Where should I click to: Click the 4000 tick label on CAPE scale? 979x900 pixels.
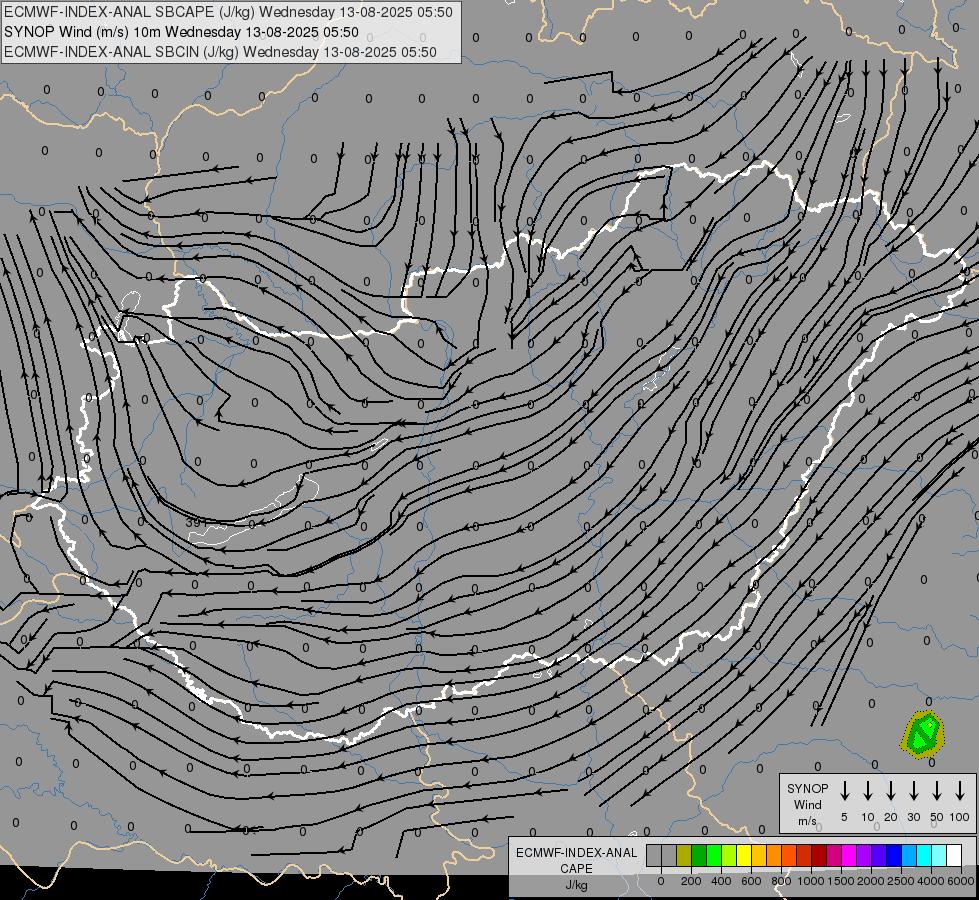(930, 881)
